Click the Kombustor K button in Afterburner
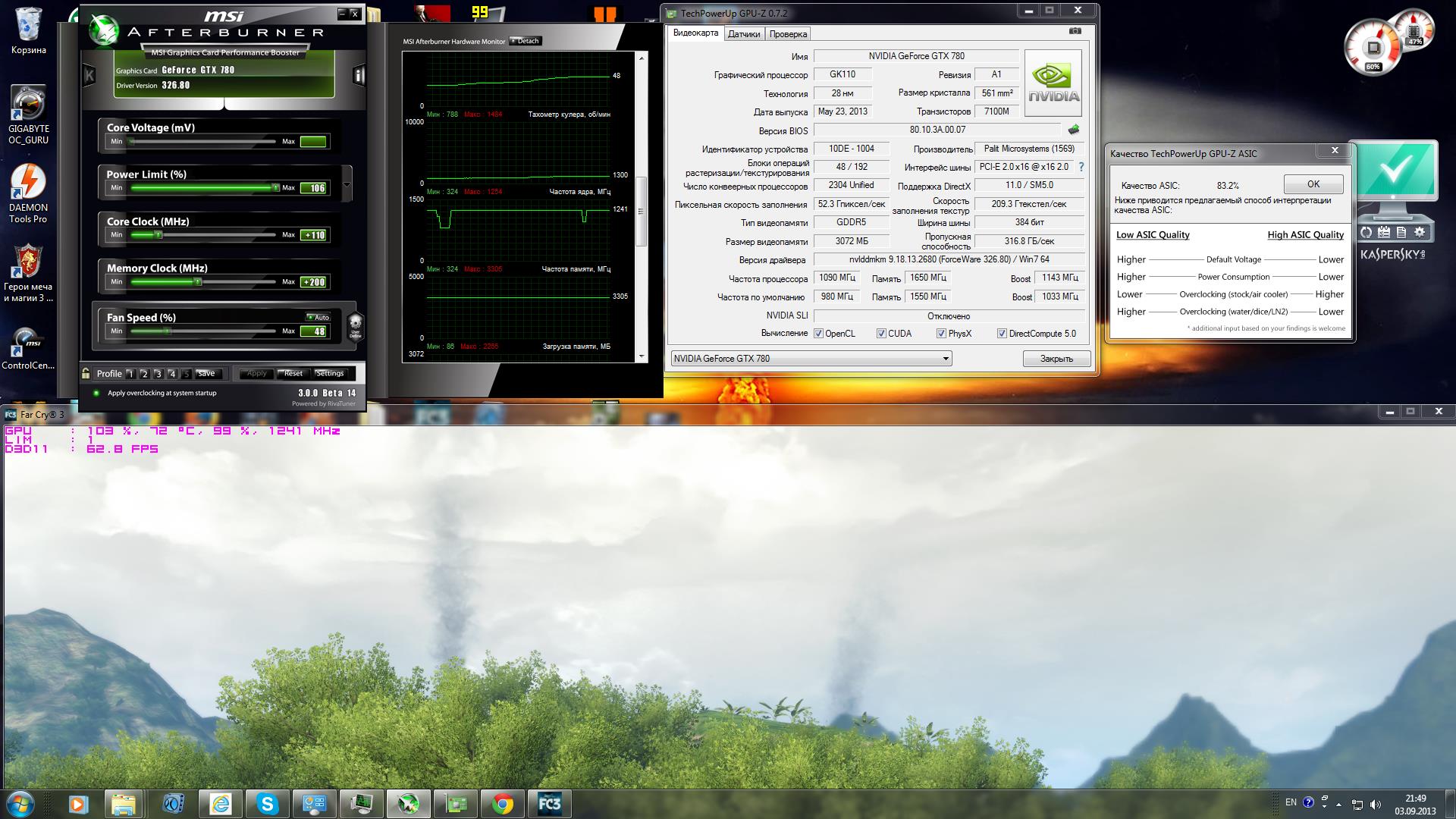Viewport: 1456px width, 819px height. click(x=89, y=74)
